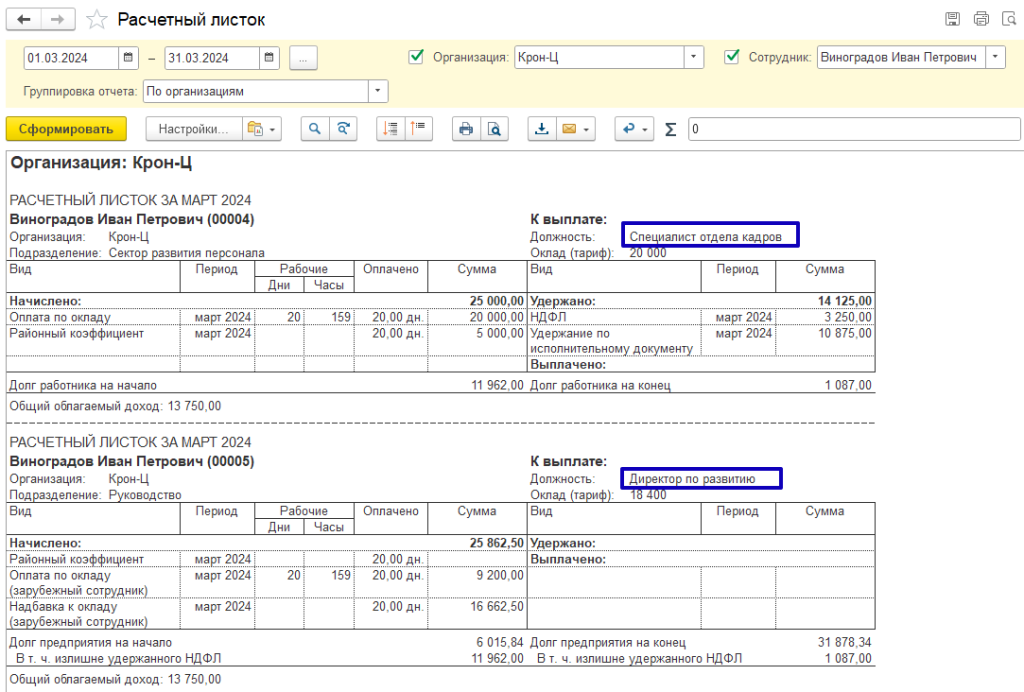
Task: Click the sum field showing 0
Action: point(854,129)
